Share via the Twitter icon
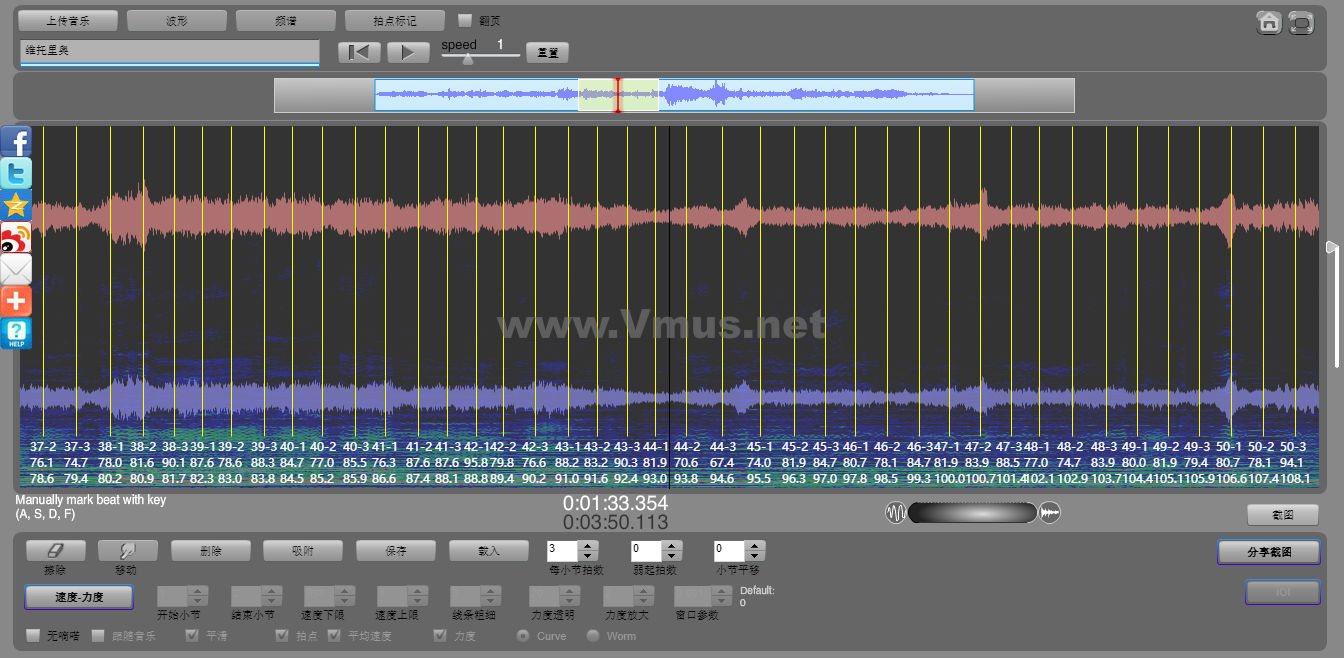 pyautogui.click(x=16, y=173)
